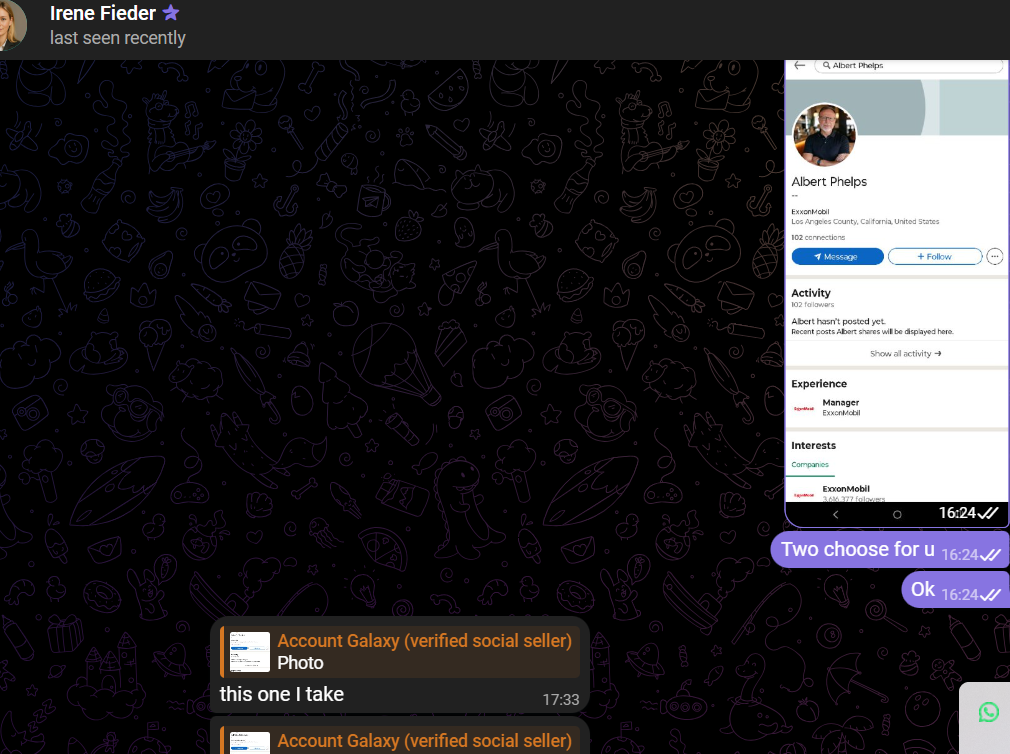
Task: Click the Show all activity link
Action: pyautogui.click(x=905, y=353)
